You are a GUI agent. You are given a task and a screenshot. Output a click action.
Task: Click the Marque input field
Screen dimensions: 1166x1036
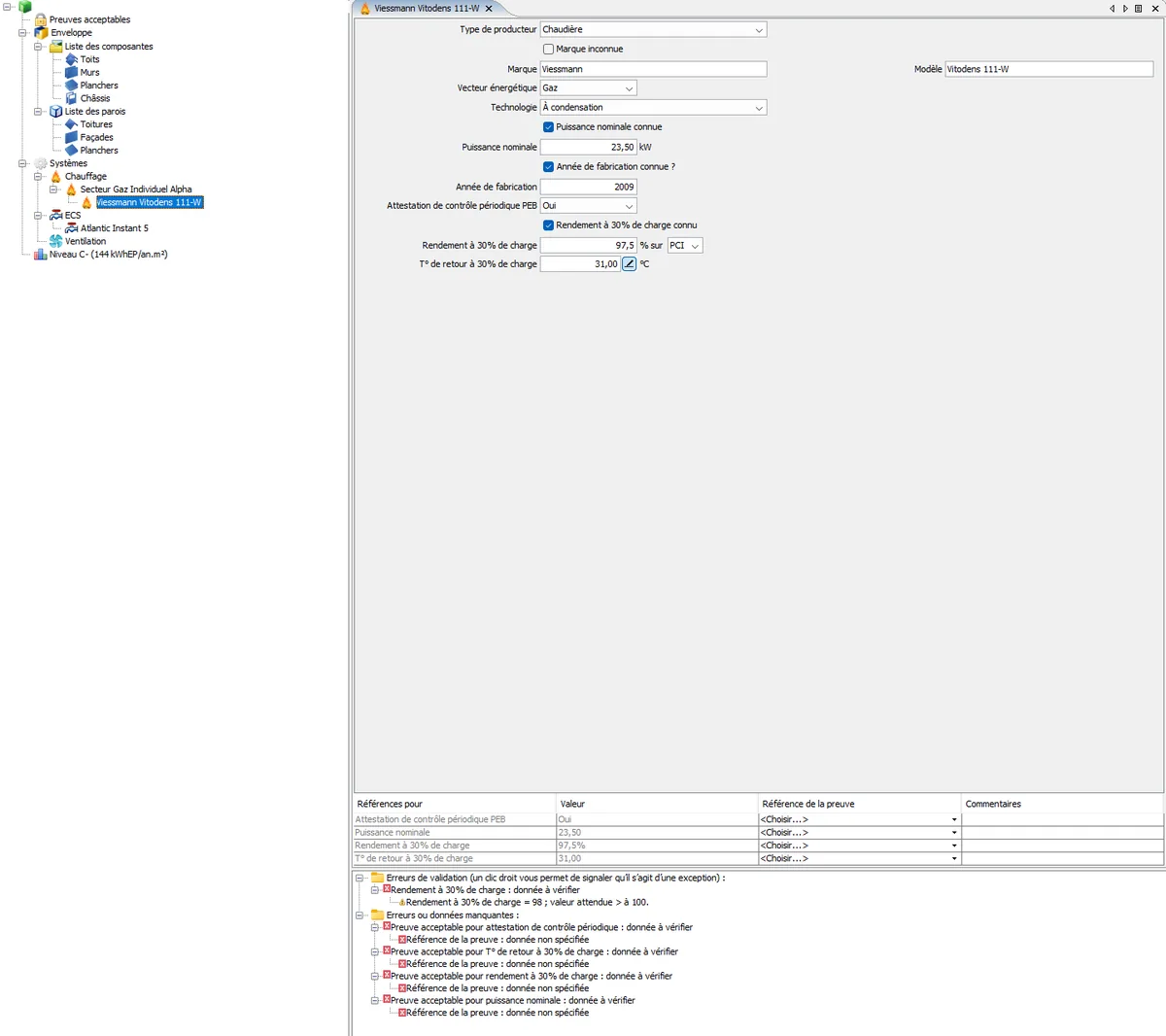point(653,69)
